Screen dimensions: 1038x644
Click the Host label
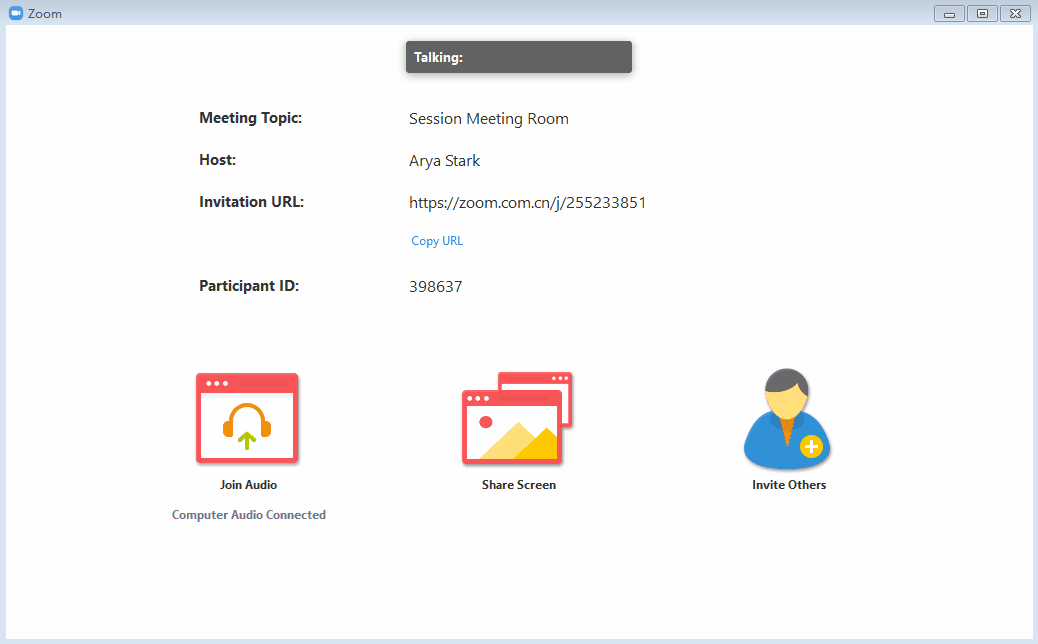[217, 160]
